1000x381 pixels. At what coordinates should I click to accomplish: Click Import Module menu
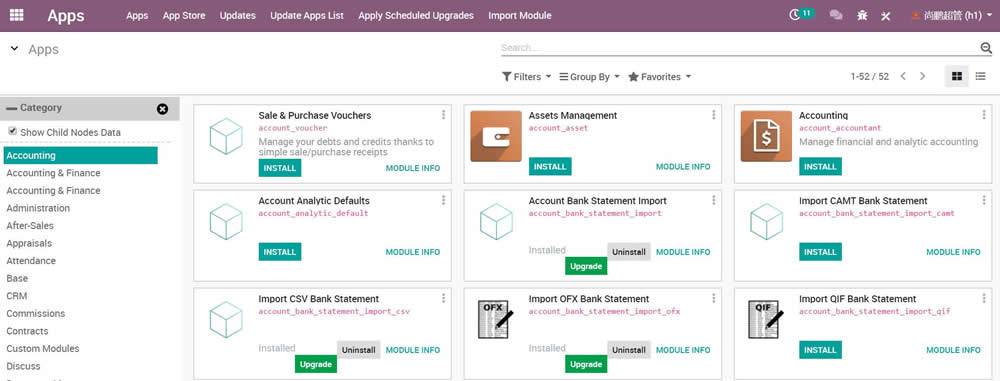pyautogui.click(x=520, y=15)
